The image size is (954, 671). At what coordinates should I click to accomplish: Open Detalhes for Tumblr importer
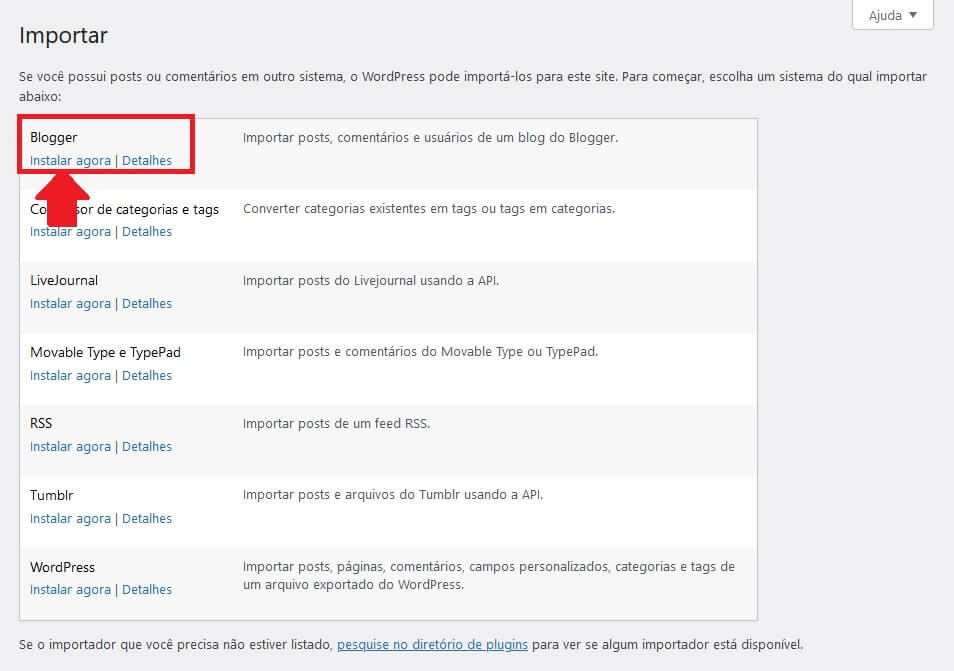coord(147,518)
